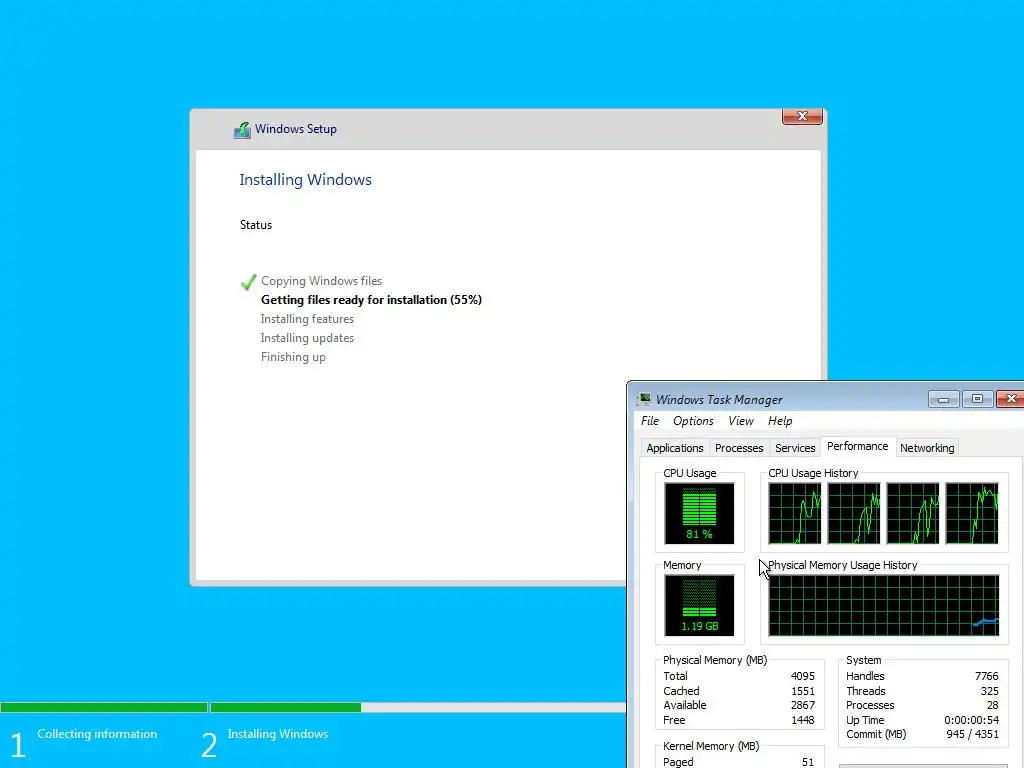Click step 2 'Installing Windows' label at bottom
The image size is (1024, 768).
click(278, 734)
